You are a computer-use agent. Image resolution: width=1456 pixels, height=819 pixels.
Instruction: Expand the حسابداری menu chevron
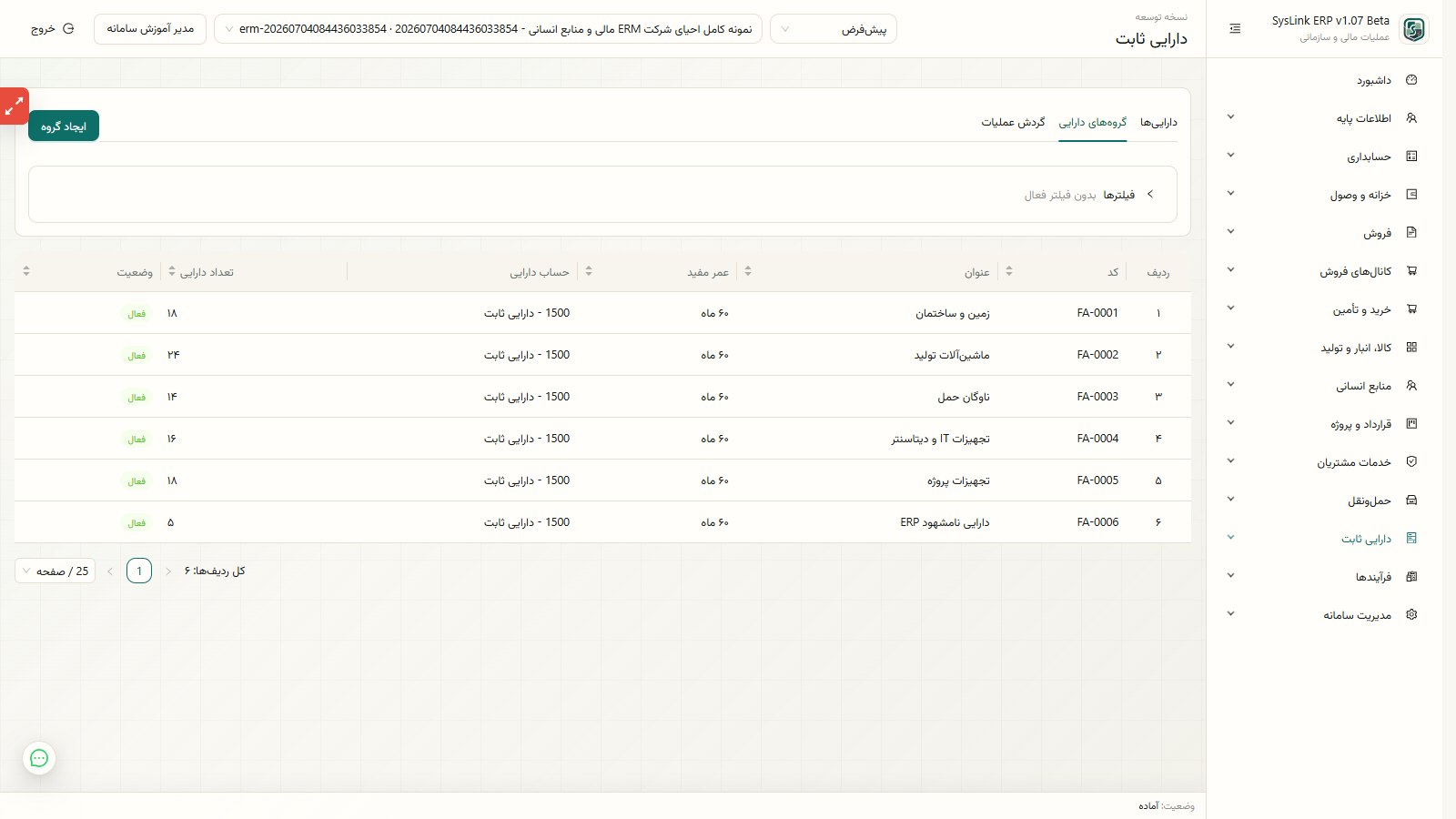[1230, 156]
